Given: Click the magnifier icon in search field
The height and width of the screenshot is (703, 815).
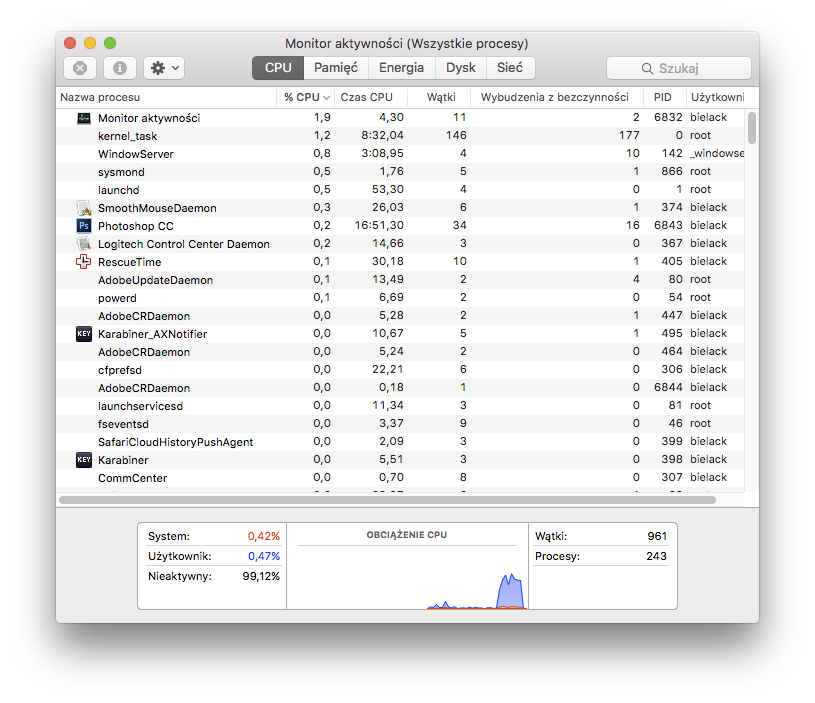Looking at the screenshot, I should (x=647, y=69).
